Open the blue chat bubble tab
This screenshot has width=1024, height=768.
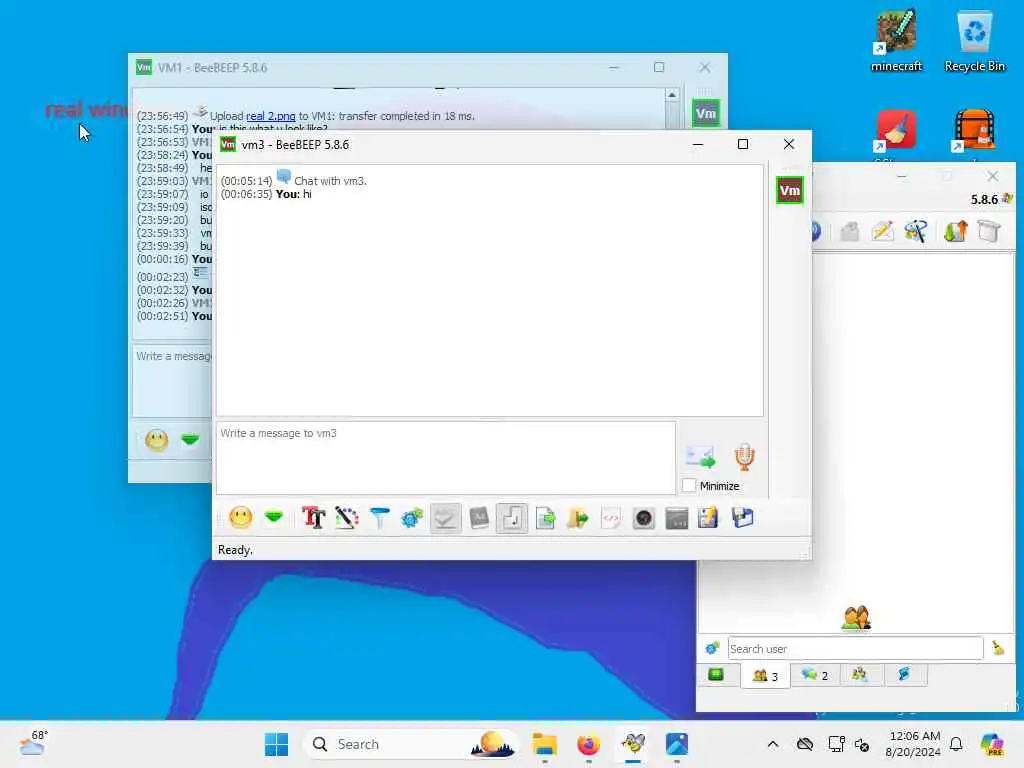(904, 675)
